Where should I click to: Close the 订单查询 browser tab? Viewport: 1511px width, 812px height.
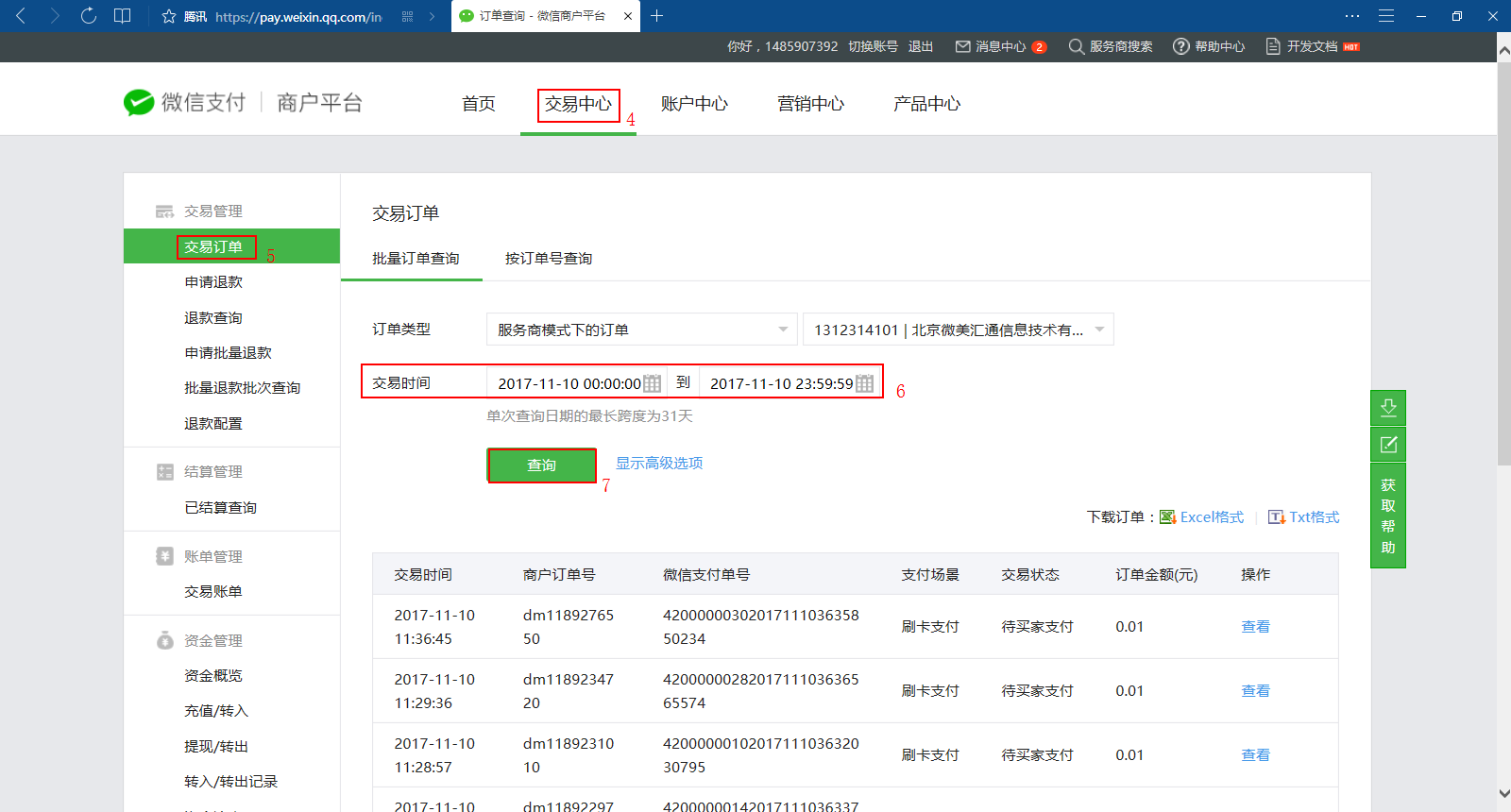(628, 16)
